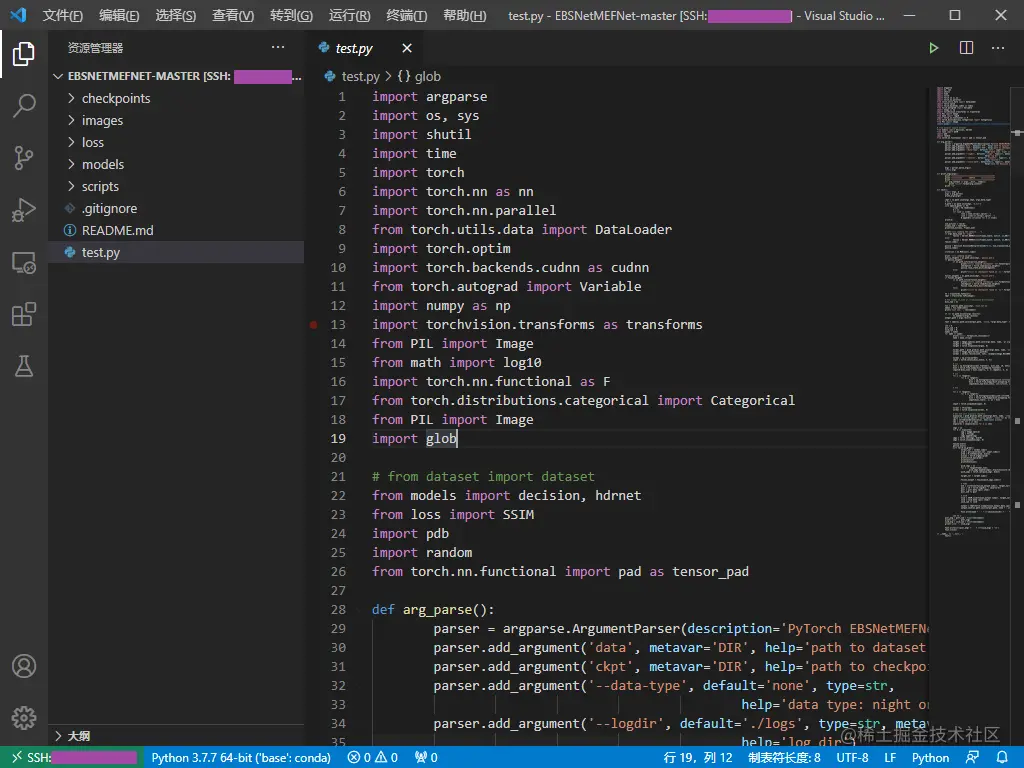
Task: Open the Testing flask icon view
Action: click(x=24, y=367)
